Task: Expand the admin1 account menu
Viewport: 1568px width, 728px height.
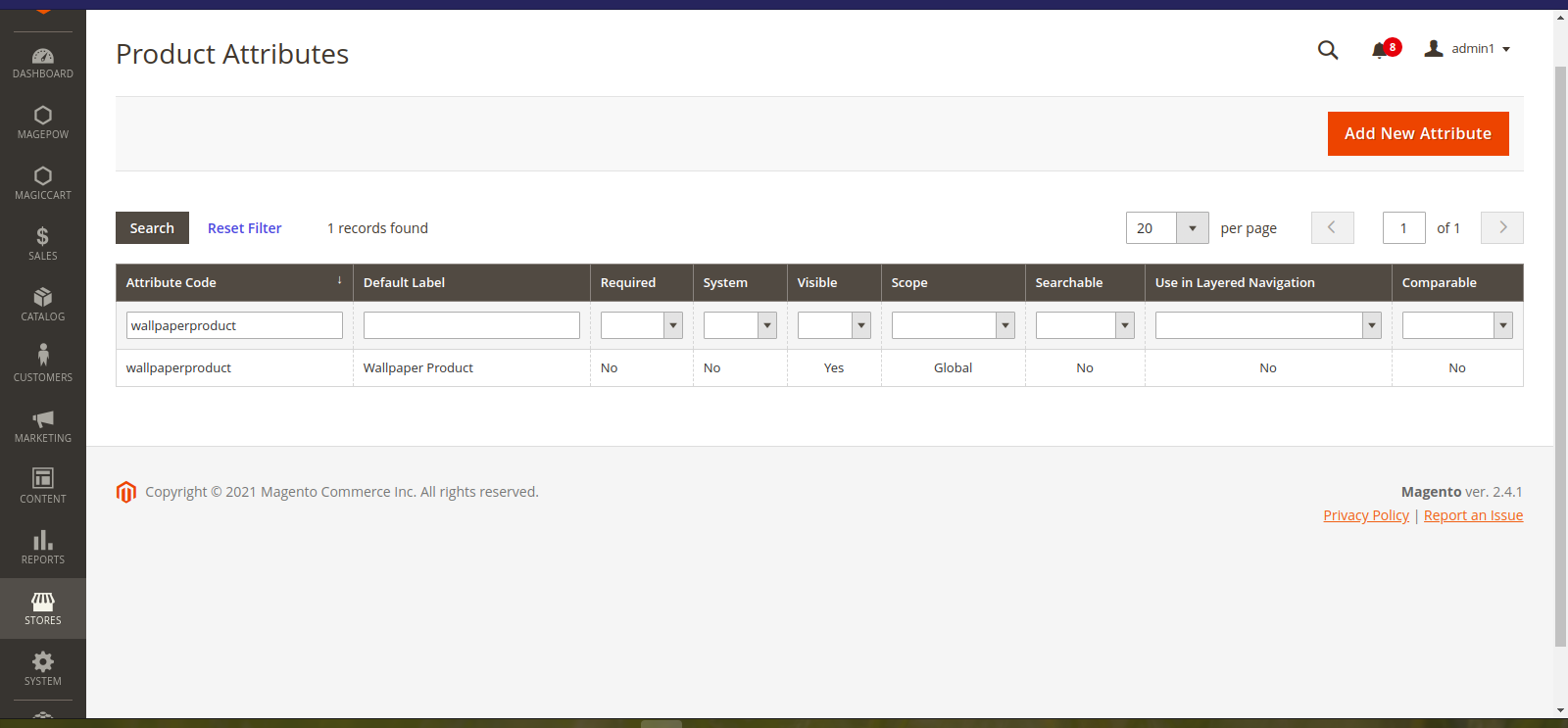Action: tap(1468, 49)
